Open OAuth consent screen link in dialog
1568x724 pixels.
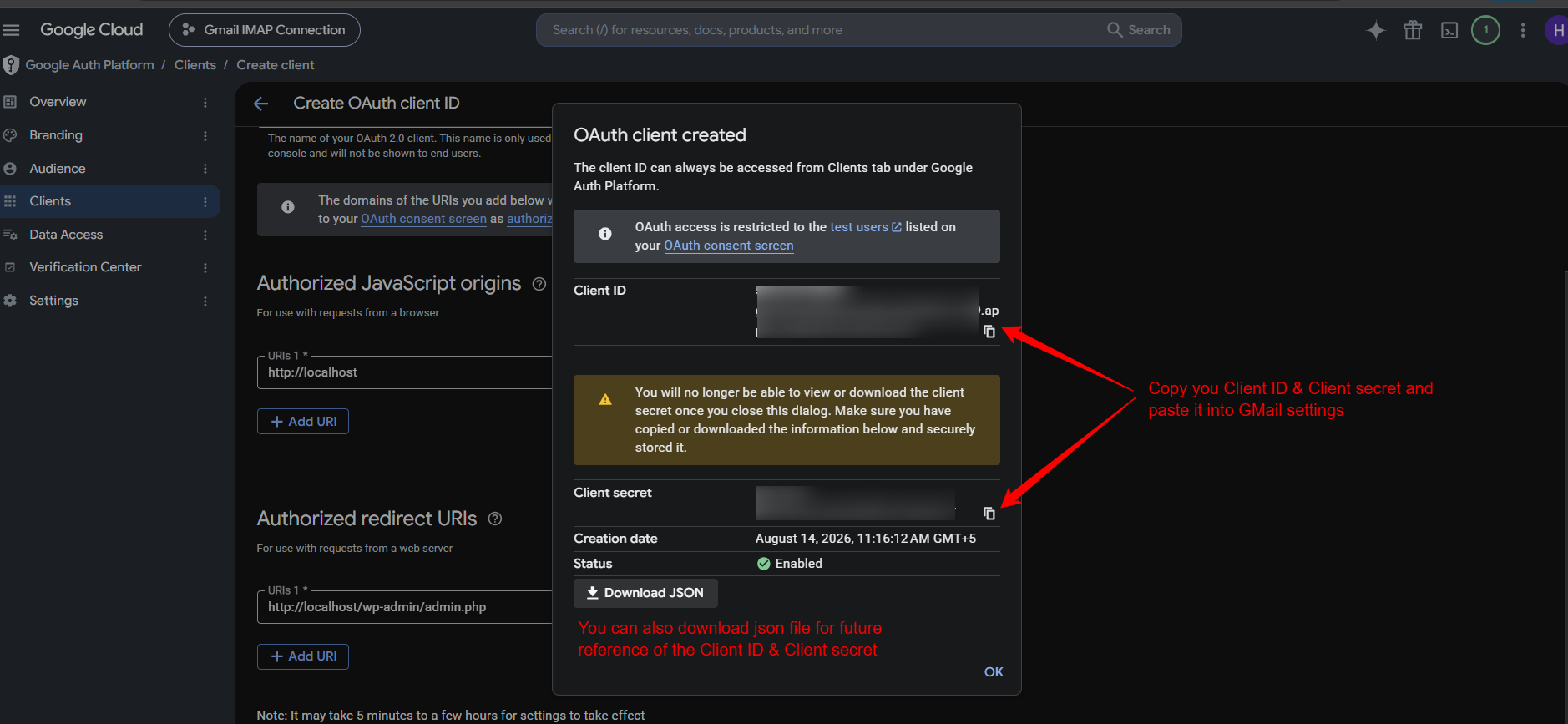click(729, 246)
